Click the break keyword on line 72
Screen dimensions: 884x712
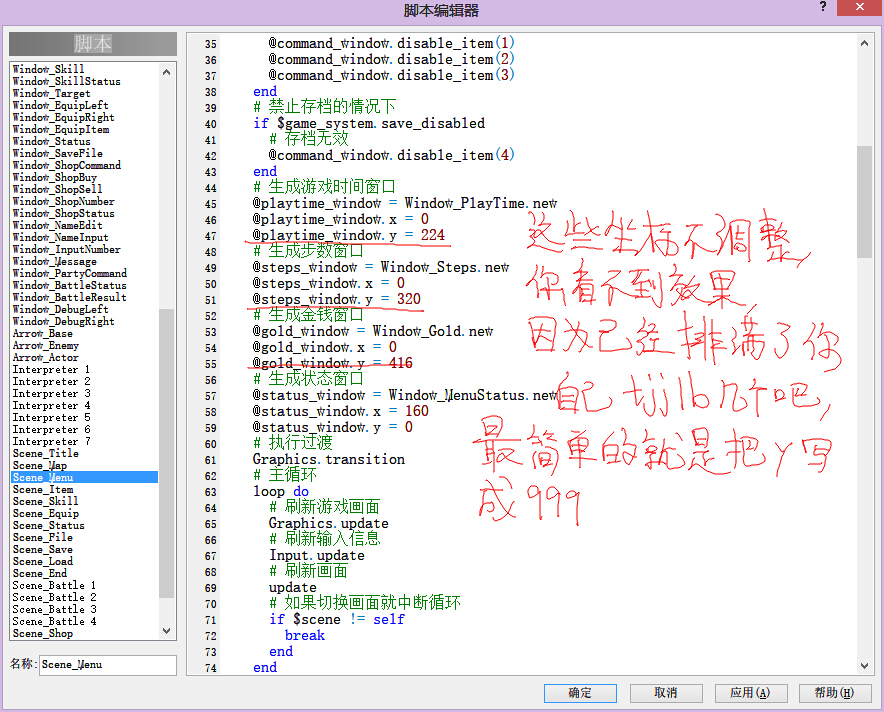click(305, 635)
